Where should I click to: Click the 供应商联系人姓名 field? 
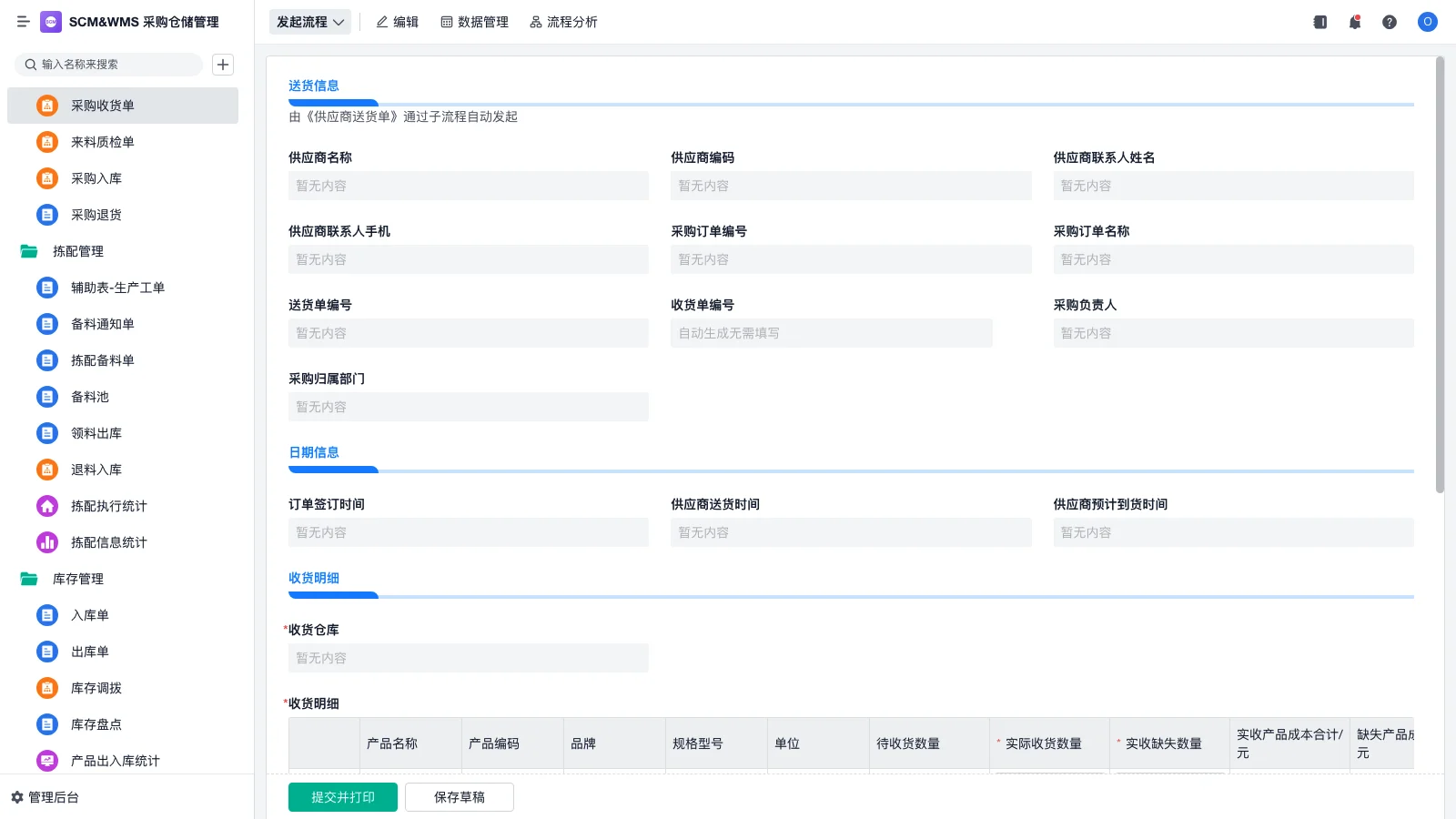point(1234,186)
